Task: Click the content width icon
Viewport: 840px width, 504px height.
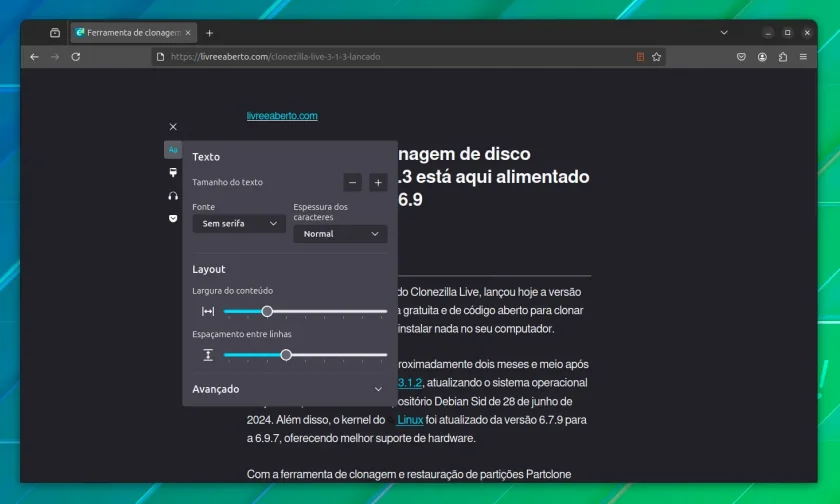Action: point(208,311)
